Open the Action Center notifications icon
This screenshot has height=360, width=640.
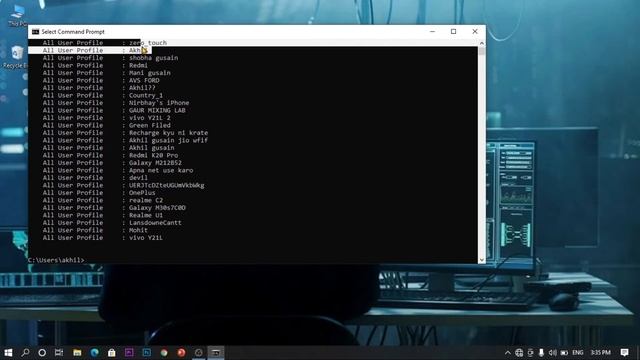(624, 353)
